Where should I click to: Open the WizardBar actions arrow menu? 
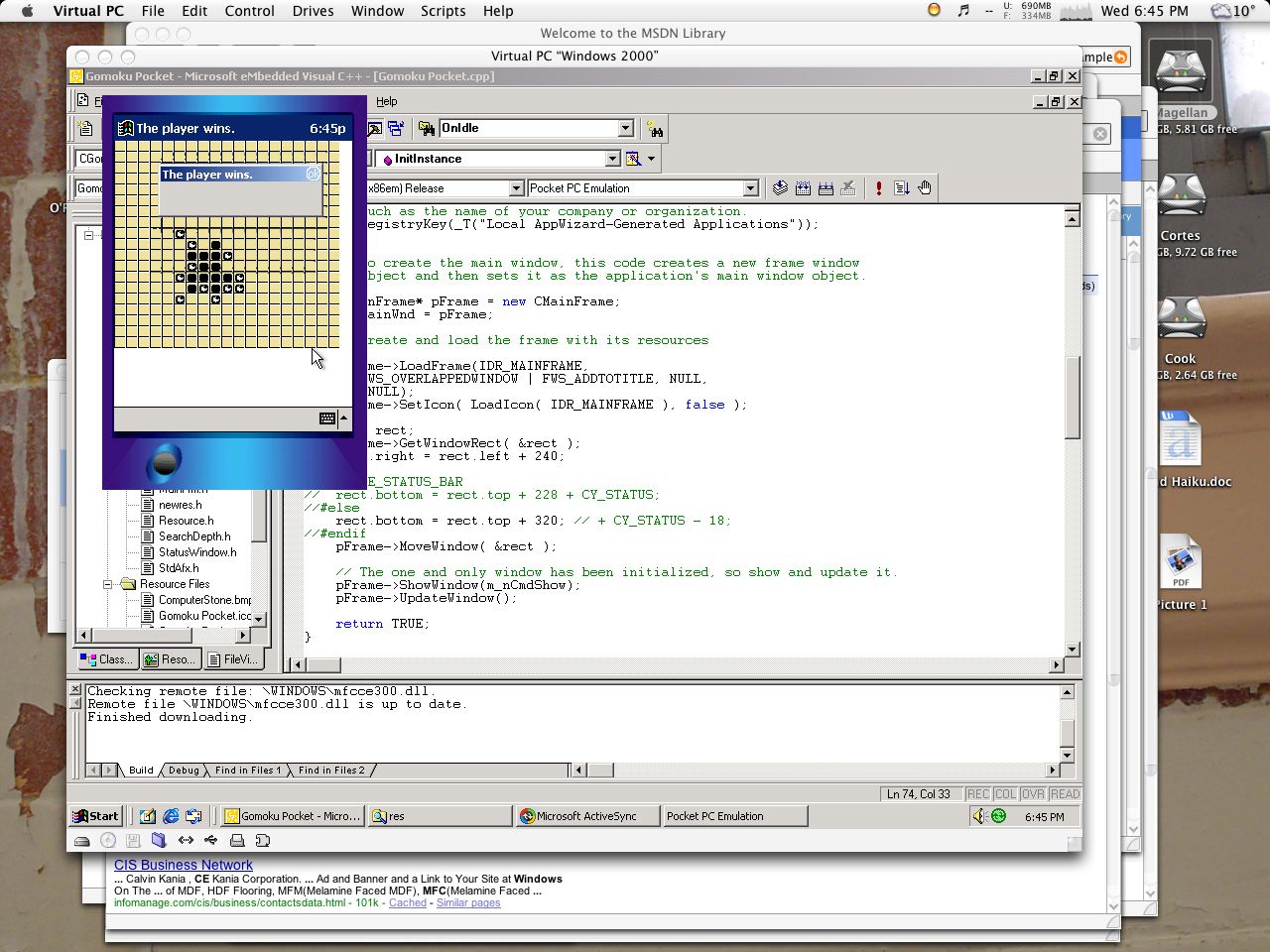click(x=652, y=159)
